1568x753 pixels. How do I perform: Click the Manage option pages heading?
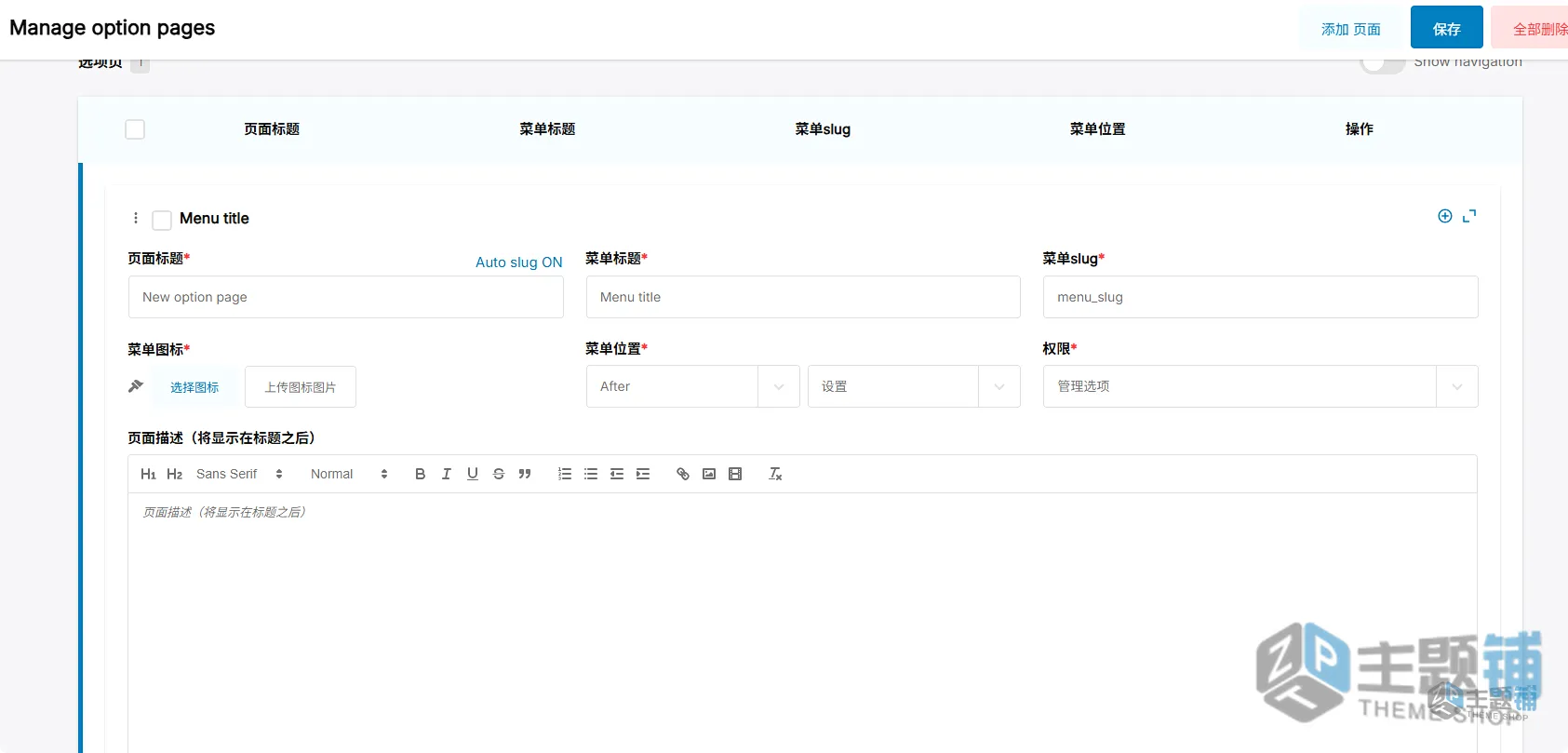tap(112, 28)
